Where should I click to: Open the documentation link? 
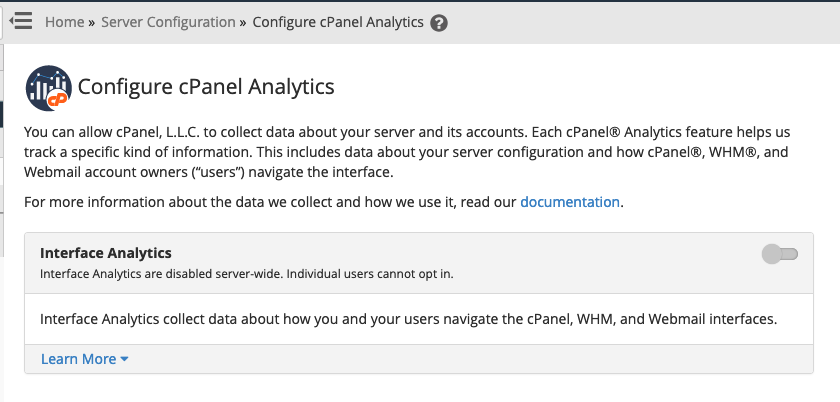(x=570, y=201)
